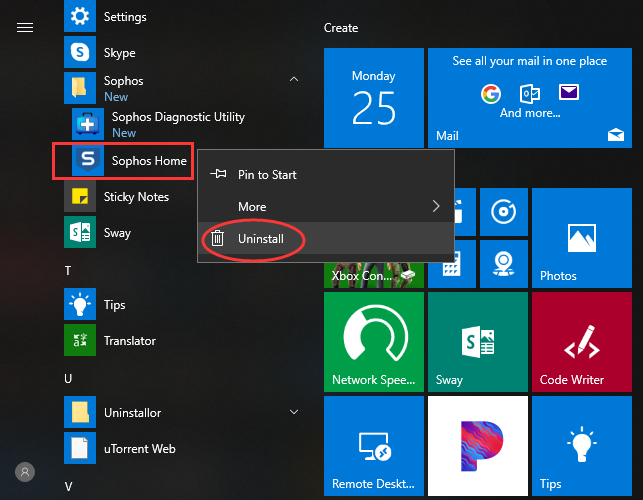Click the user account avatar icon
This screenshot has width=643, height=500.
[x=25, y=472]
